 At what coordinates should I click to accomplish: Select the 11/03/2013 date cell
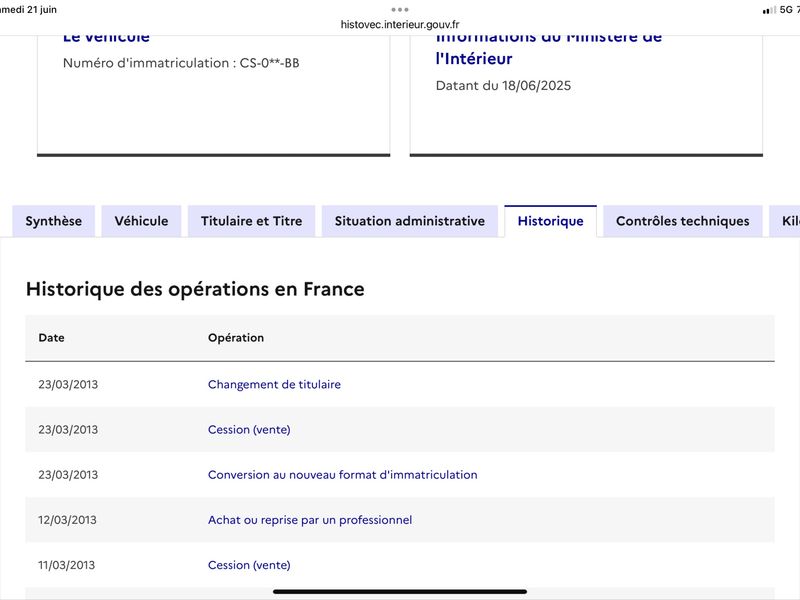point(67,565)
